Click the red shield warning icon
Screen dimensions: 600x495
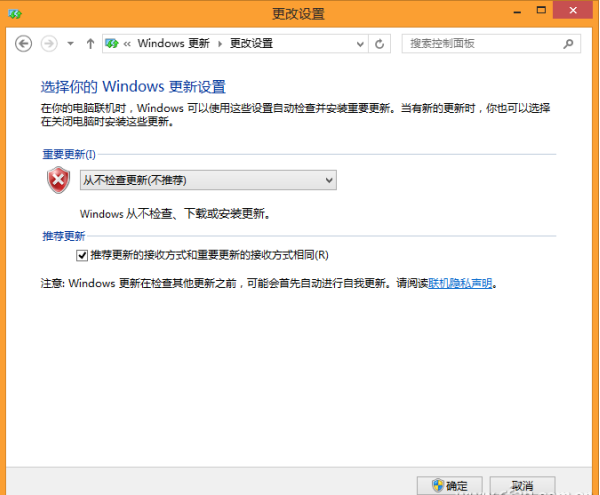(58, 180)
